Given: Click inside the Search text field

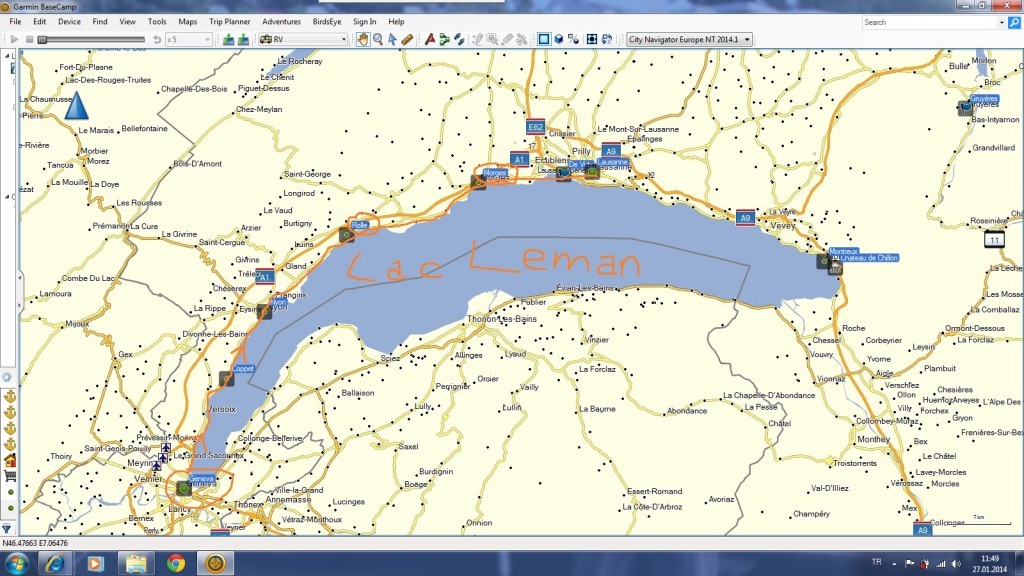Looking at the screenshot, I should tap(932, 22).
